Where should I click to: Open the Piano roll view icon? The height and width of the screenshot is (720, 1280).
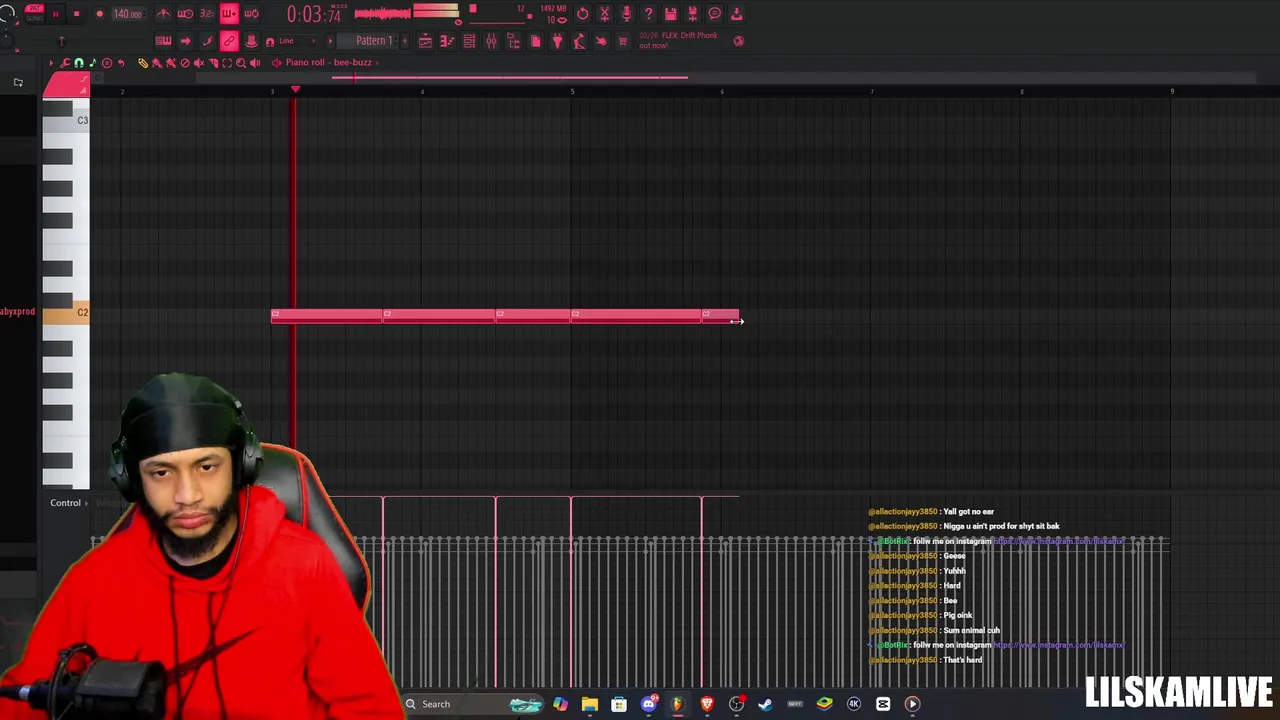click(x=447, y=41)
